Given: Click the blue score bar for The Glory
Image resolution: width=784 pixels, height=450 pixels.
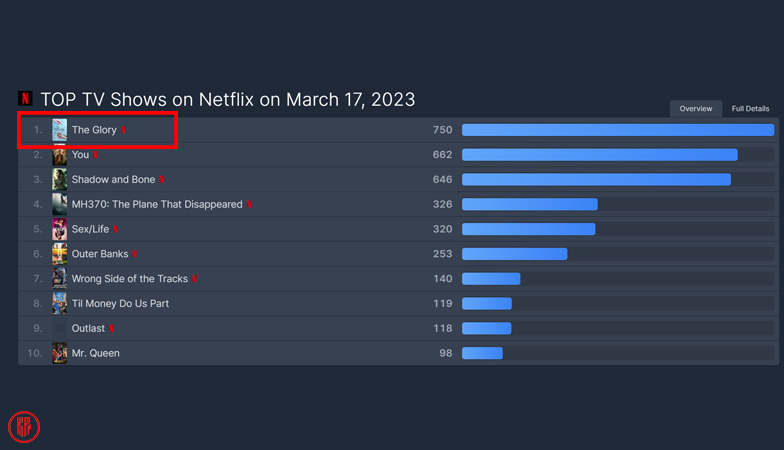Looking at the screenshot, I should click(617, 130).
